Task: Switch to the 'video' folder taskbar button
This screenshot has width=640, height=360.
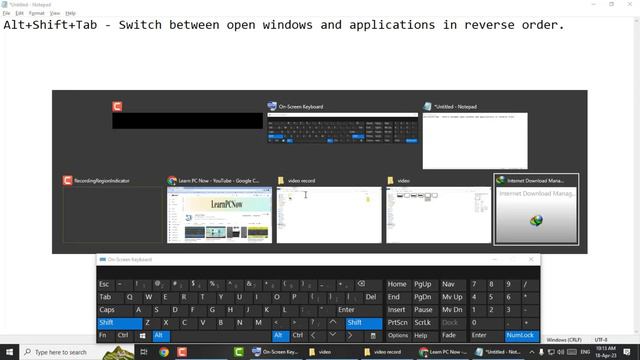Action: (331, 352)
